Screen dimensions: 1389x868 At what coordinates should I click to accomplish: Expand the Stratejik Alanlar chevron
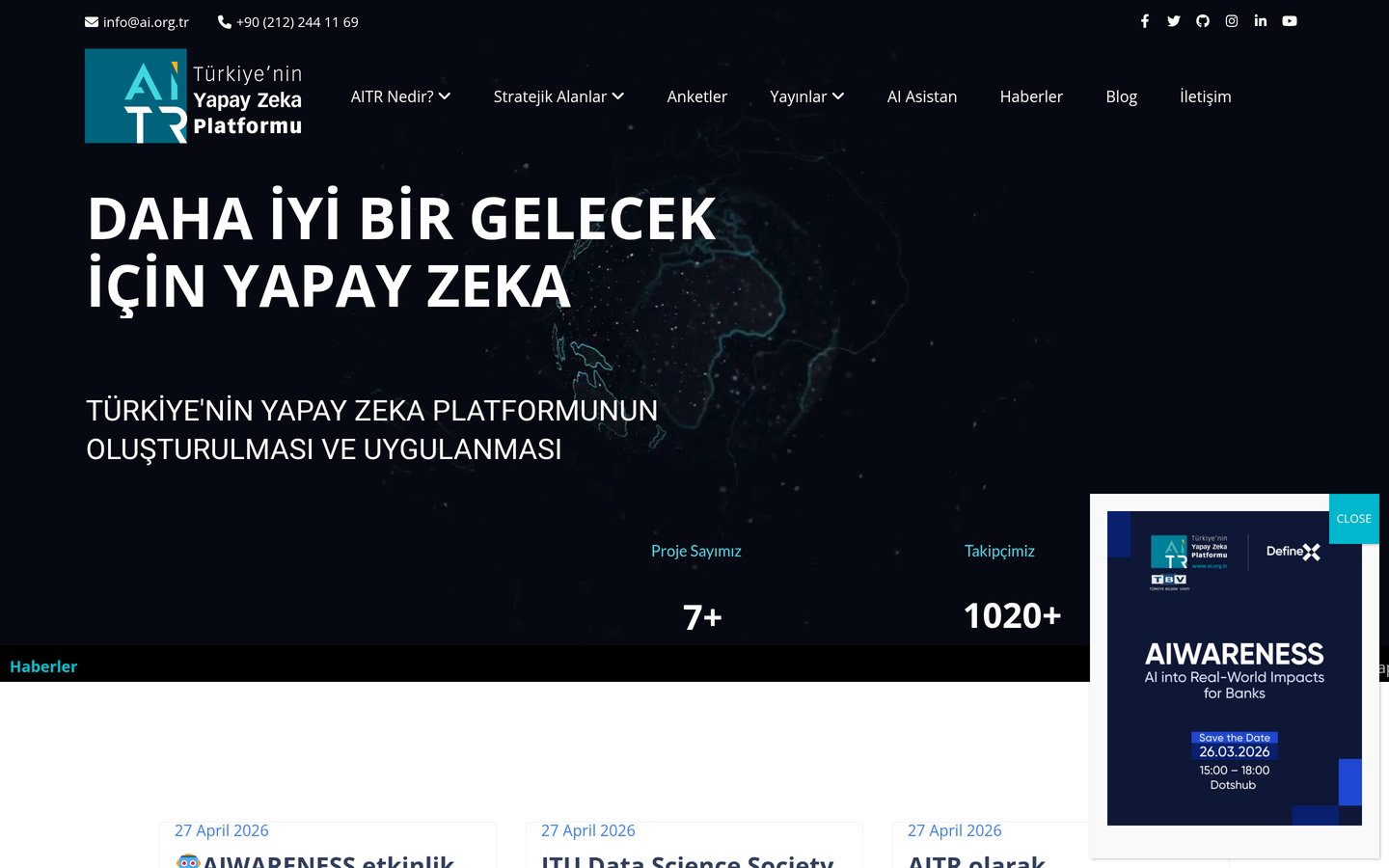pyautogui.click(x=618, y=96)
